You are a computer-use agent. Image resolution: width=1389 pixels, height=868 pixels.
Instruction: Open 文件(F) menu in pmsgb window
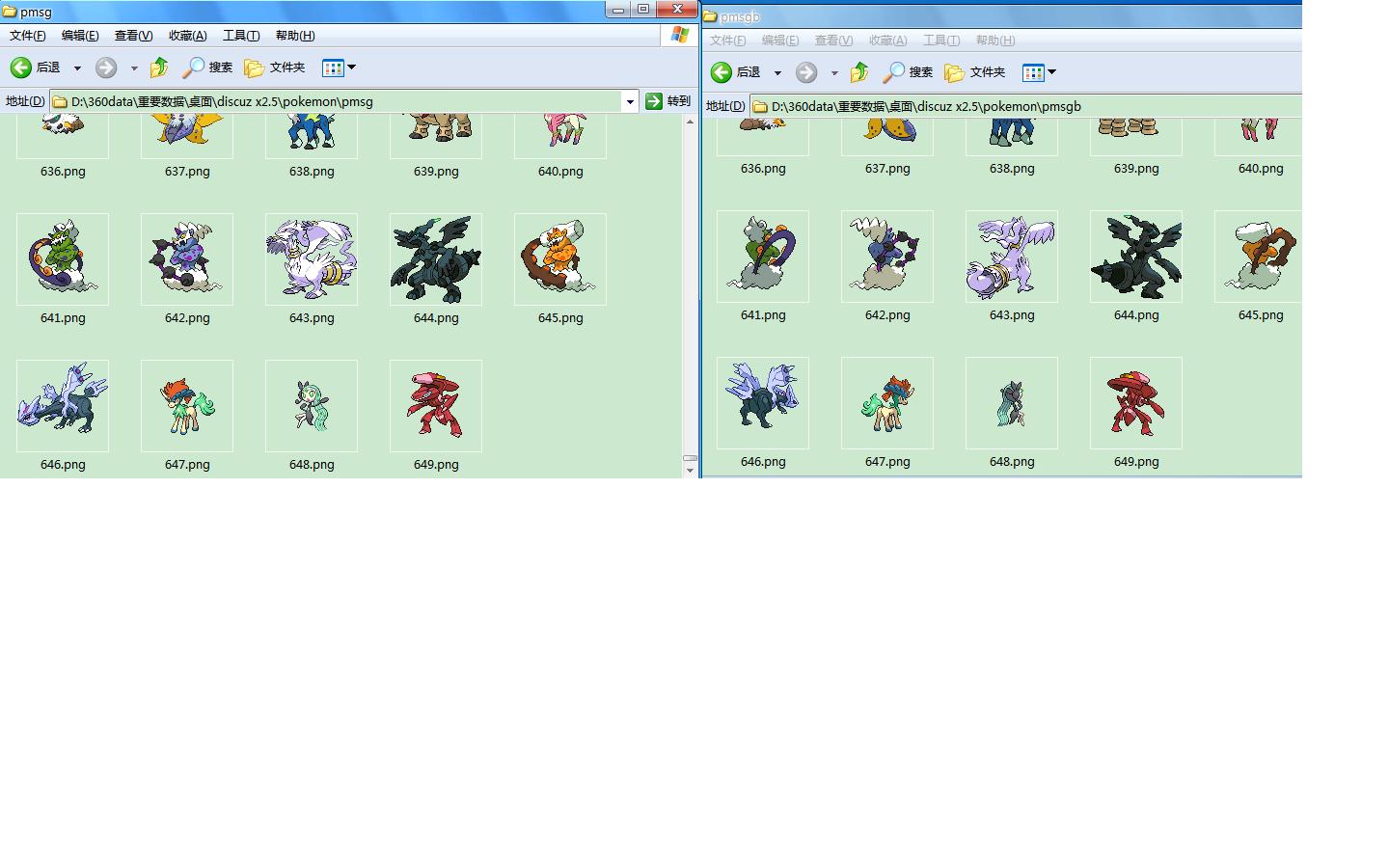(728, 41)
